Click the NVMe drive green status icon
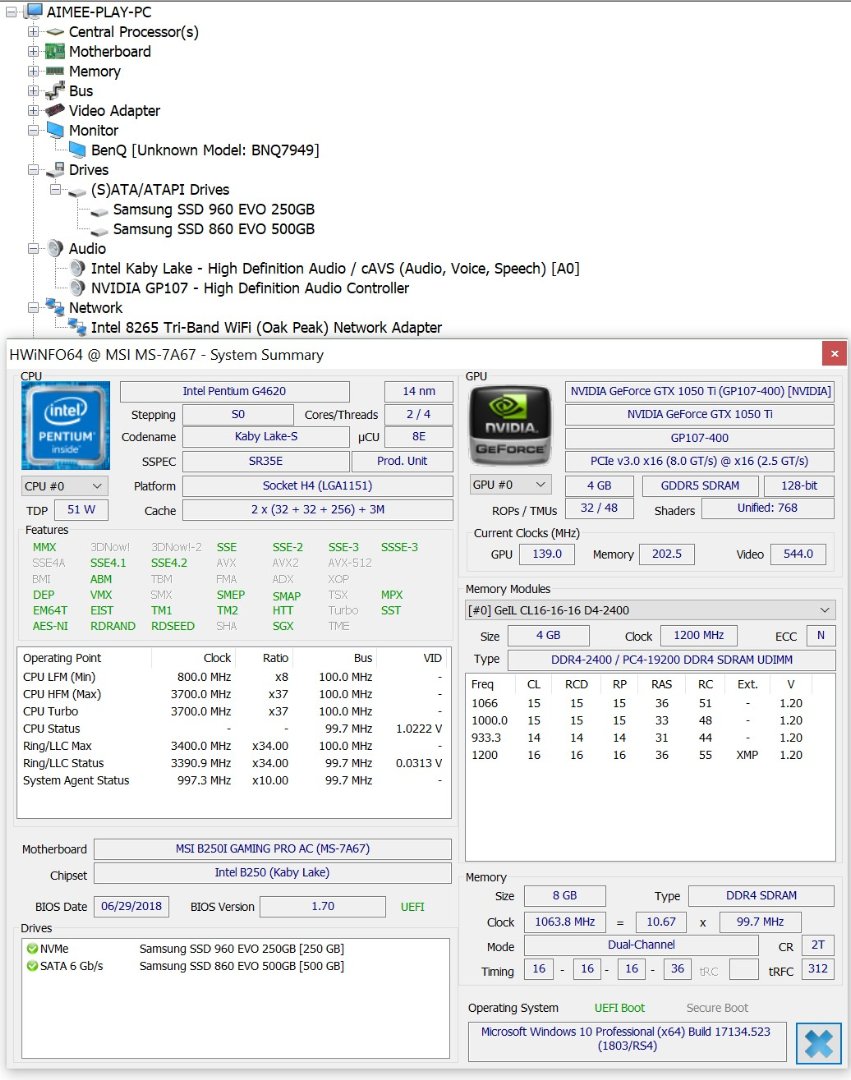This screenshot has width=851, height=1080. pyautogui.click(x=32, y=948)
